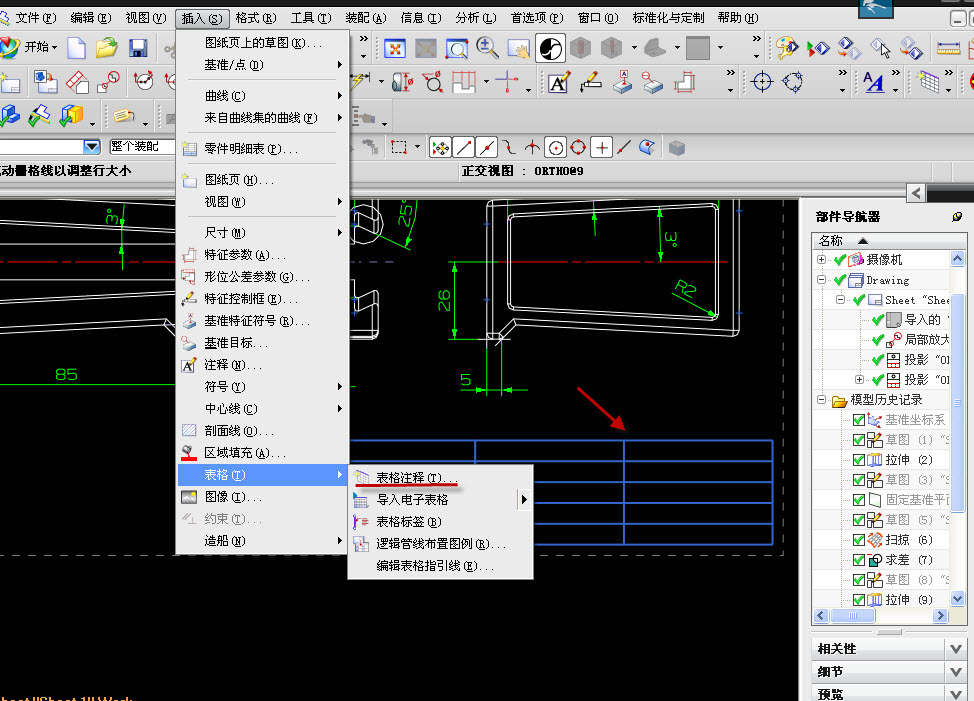Click the navigator horizontal scrollbar thumb

pos(852,615)
